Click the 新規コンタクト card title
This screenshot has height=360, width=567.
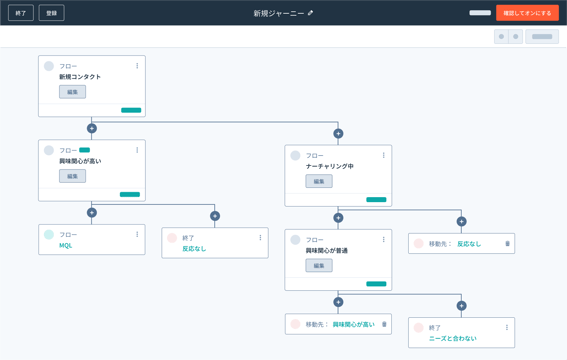pos(80,77)
